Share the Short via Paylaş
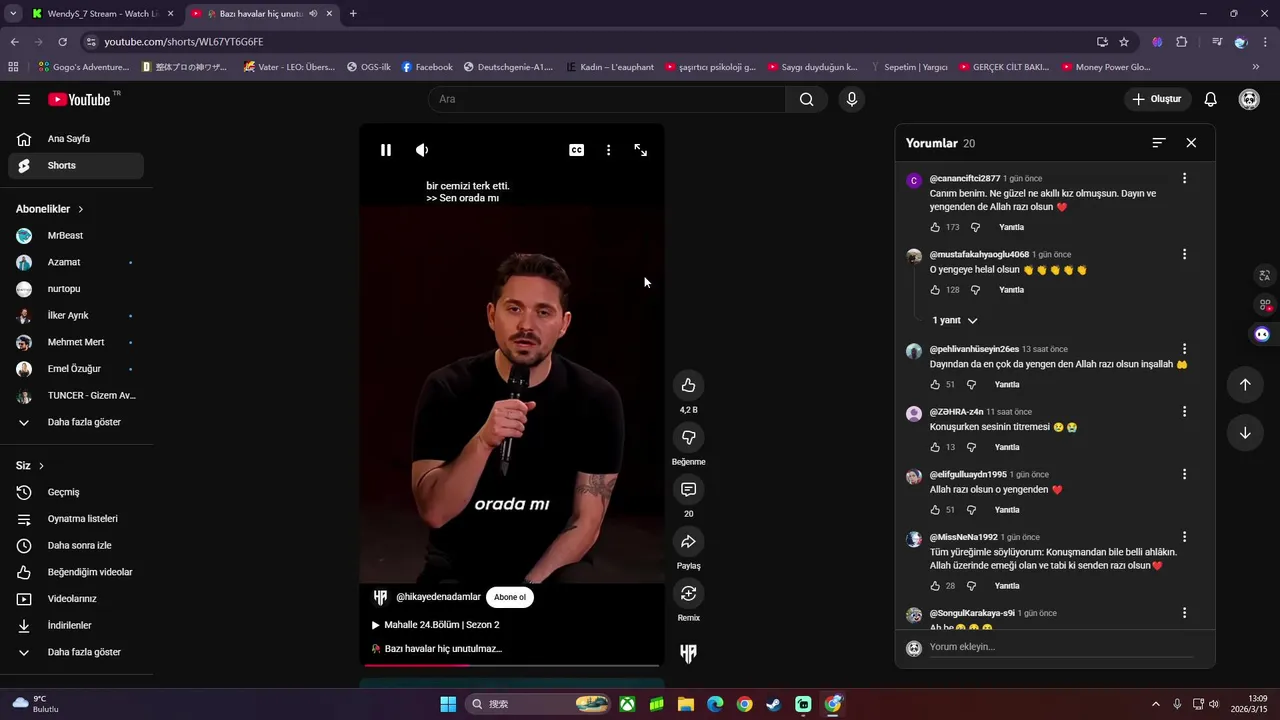 click(688, 541)
